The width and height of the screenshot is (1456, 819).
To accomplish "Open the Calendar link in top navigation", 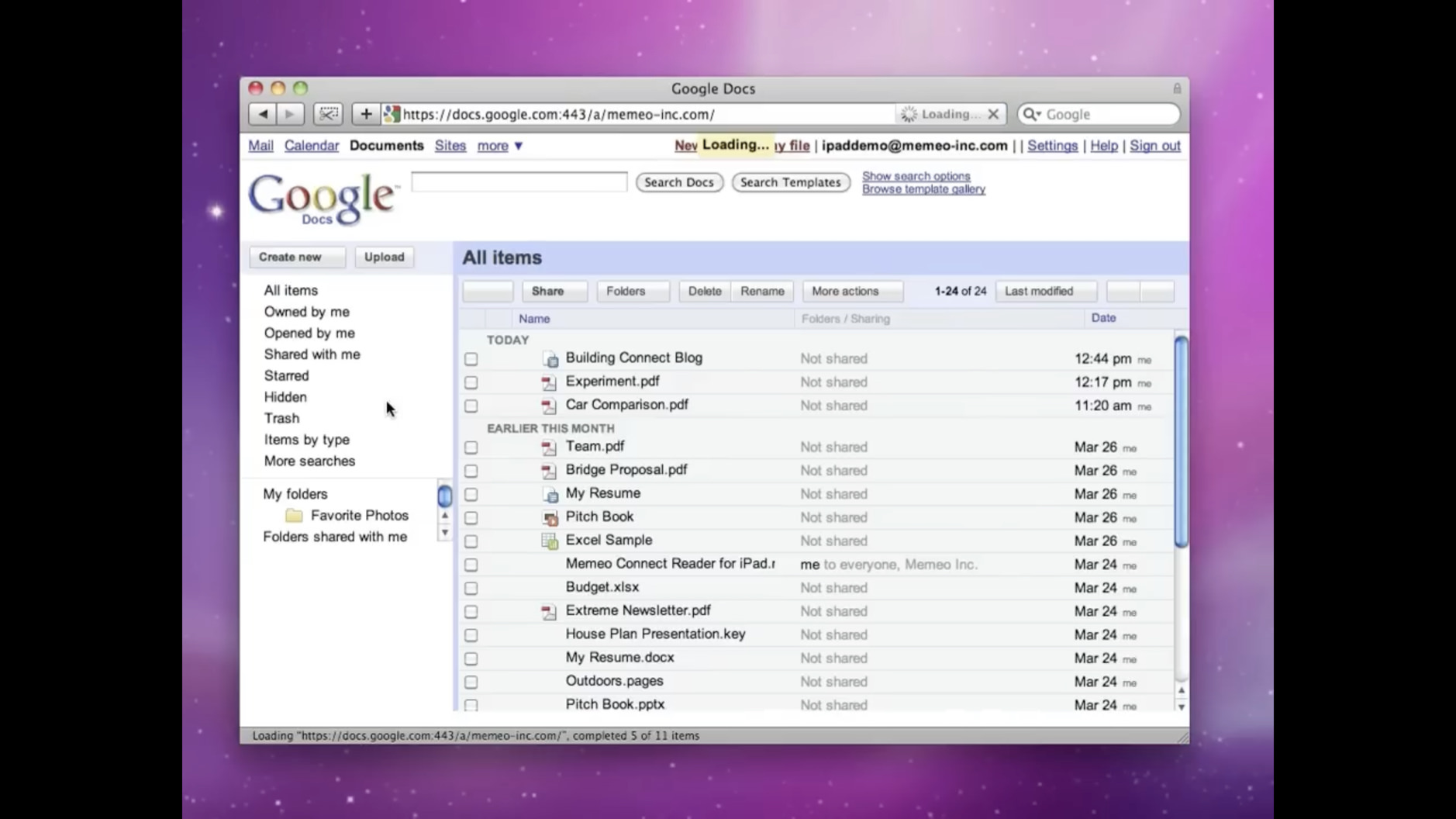I will (311, 146).
